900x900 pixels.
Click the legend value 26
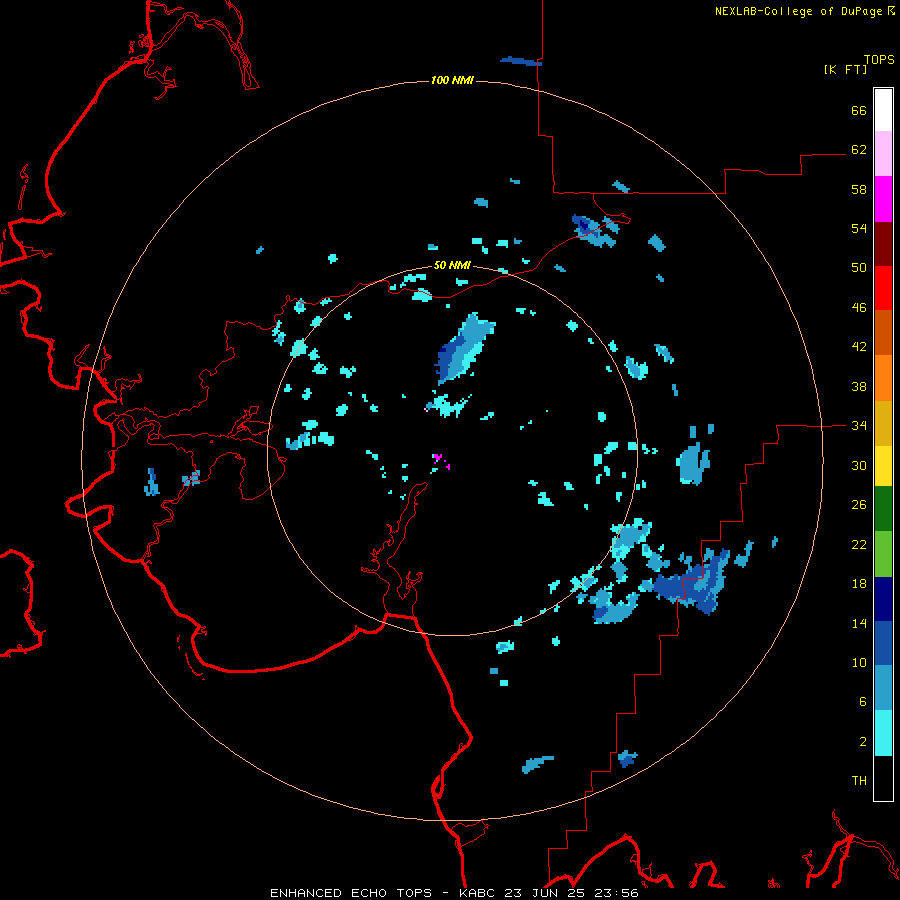point(859,505)
